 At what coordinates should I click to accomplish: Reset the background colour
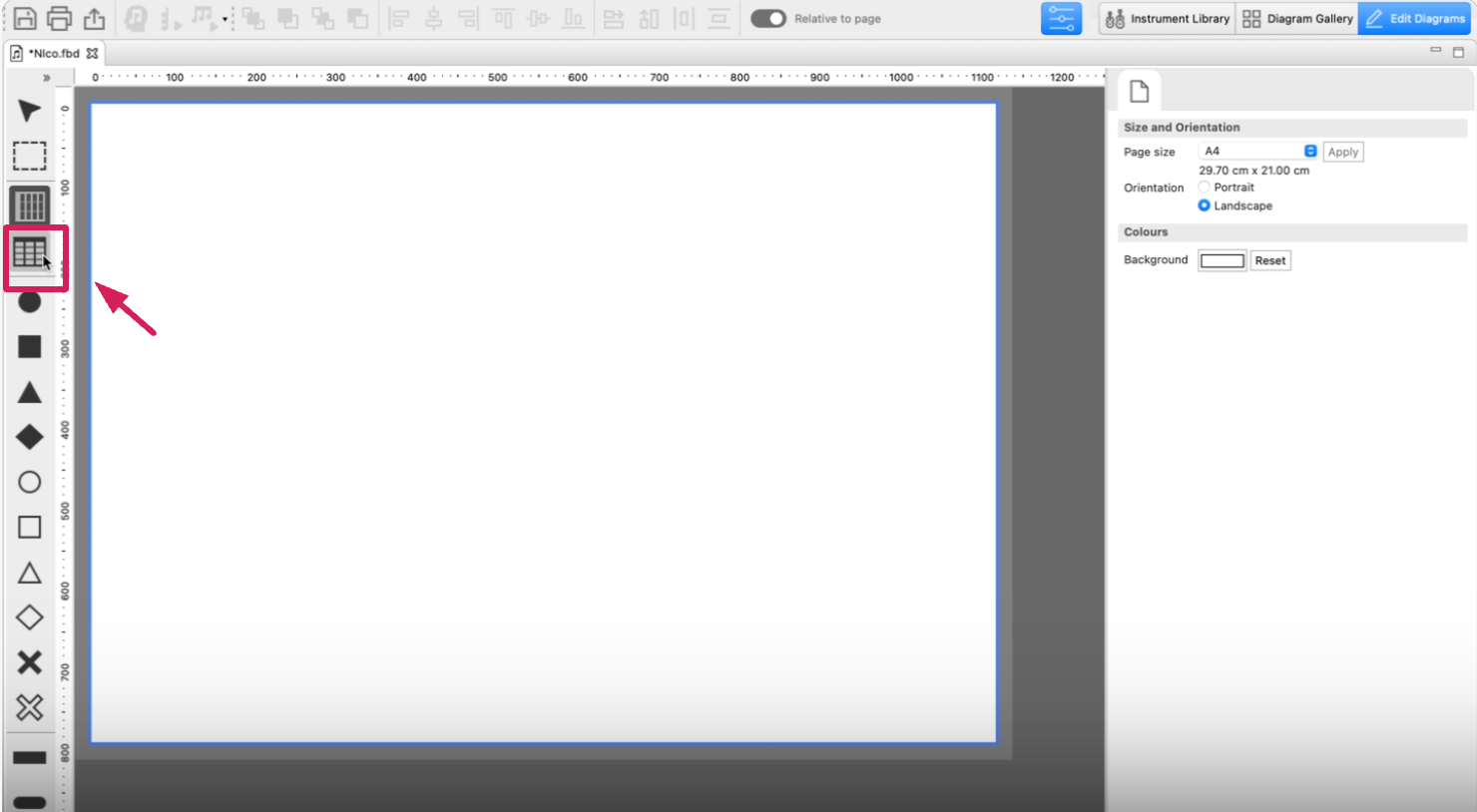1270,260
